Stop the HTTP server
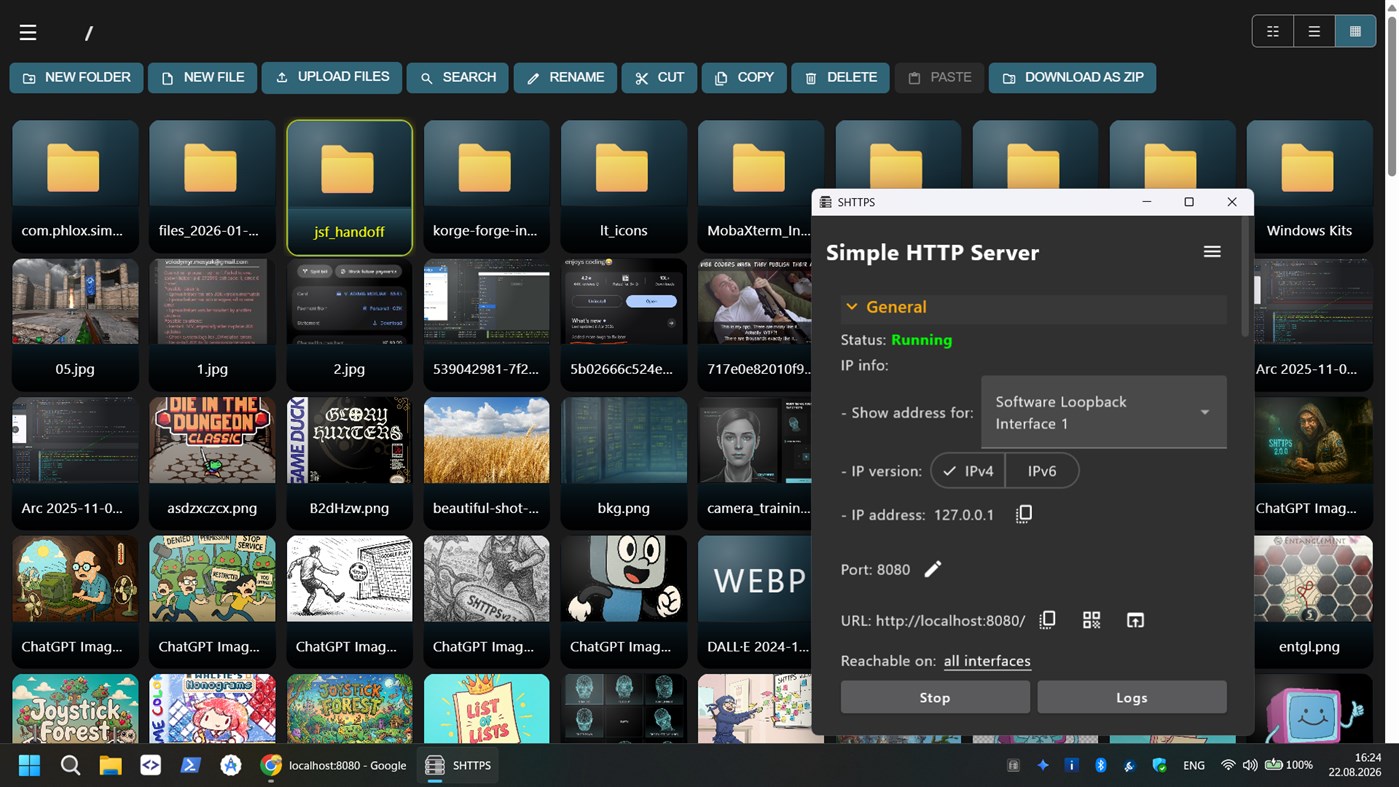1399x787 pixels. (935, 697)
